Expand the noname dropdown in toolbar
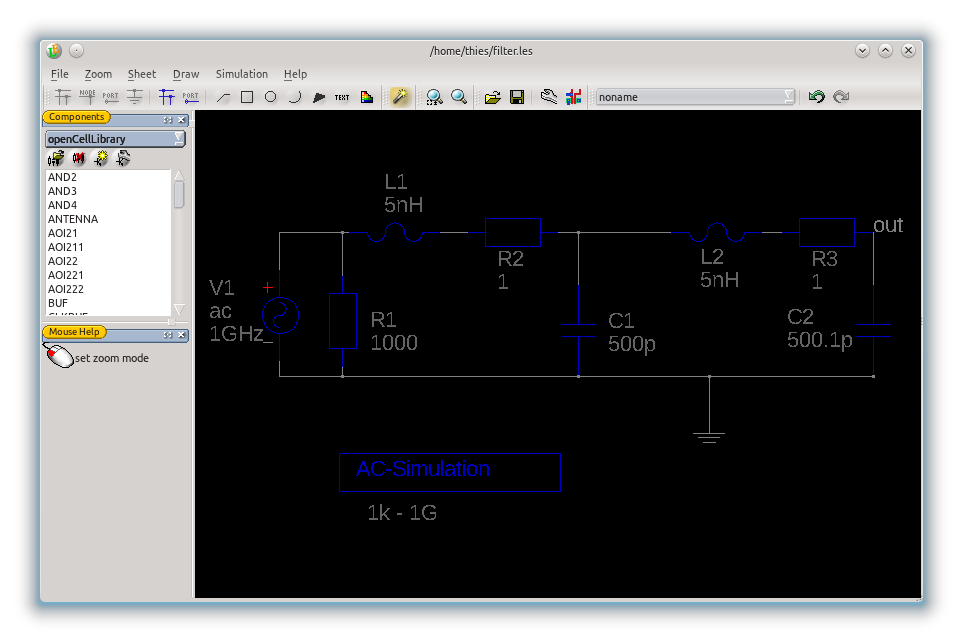 click(696, 97)
